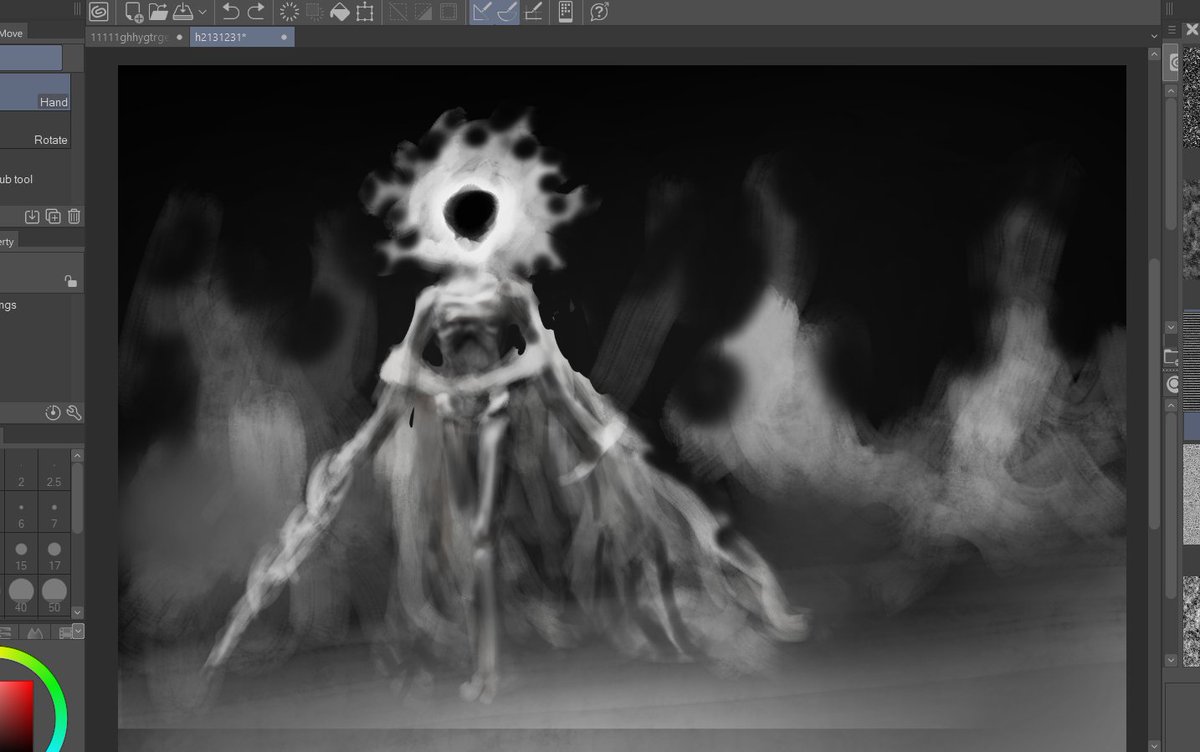The image size is (1200, 752).
Task: Click the bottom scroll-down arrow on right panel
Action: point(1171,661)
